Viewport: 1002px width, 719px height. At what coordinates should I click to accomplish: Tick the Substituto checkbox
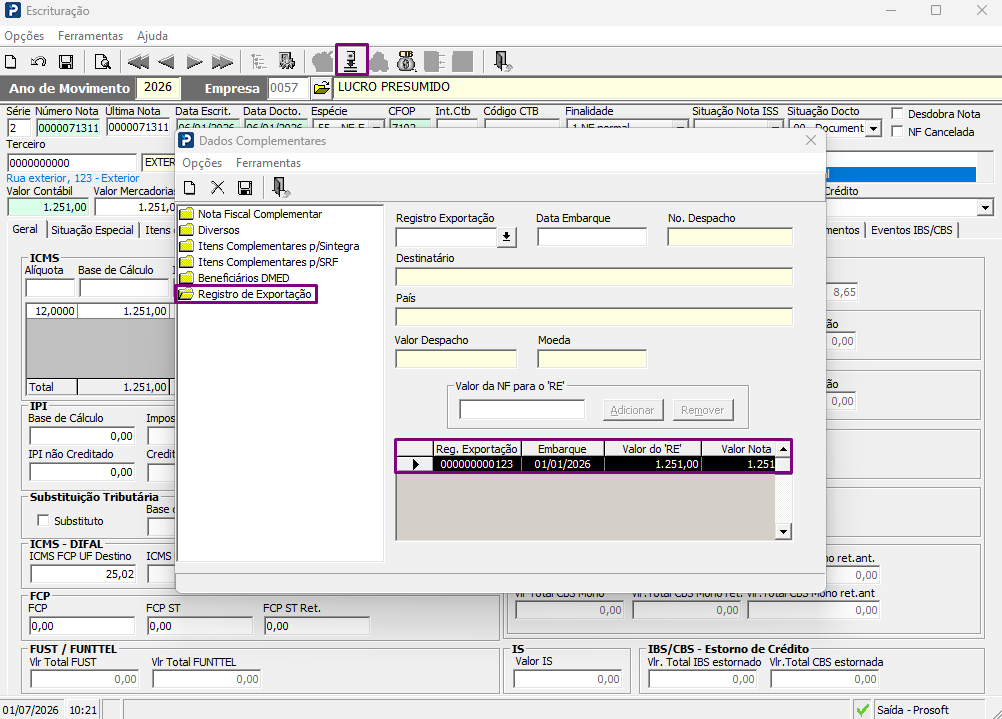tap(43, 520)
